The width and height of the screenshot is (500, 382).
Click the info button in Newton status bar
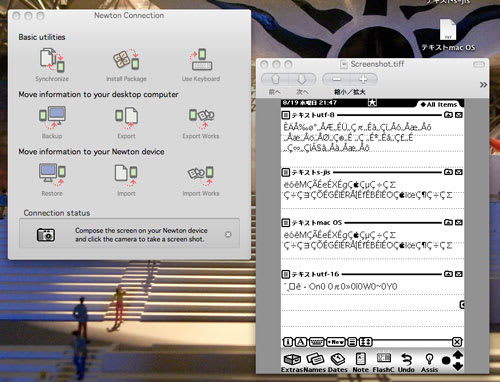(288, 342)
